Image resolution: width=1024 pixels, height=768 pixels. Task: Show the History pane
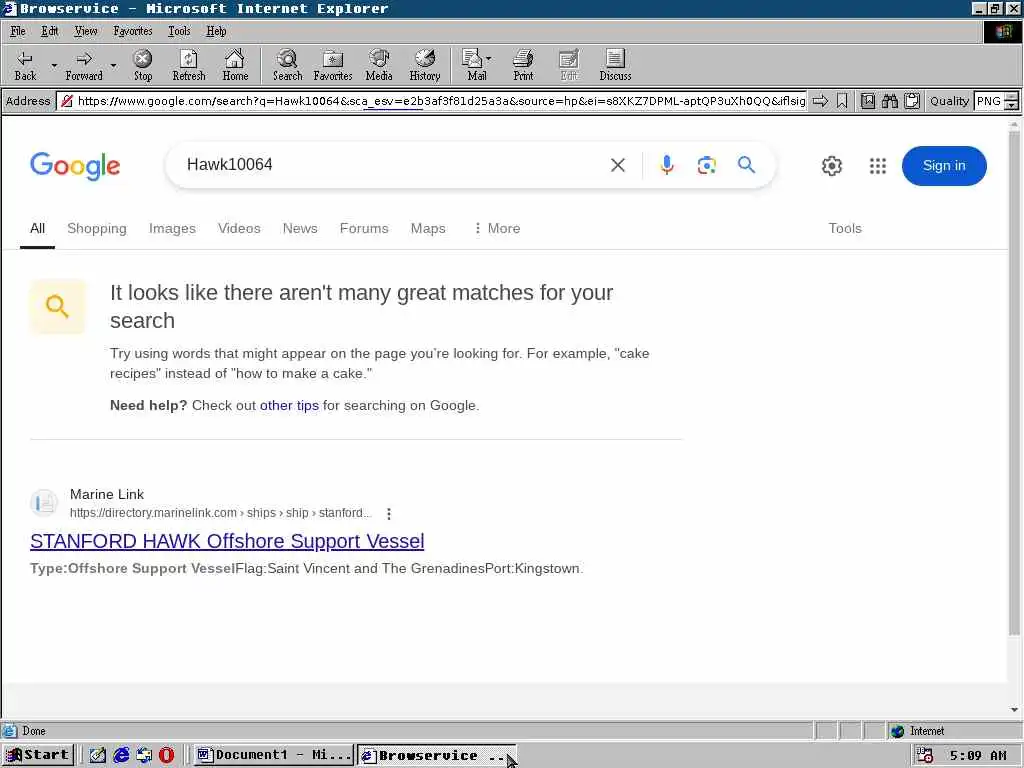click(x=425, y=65)
